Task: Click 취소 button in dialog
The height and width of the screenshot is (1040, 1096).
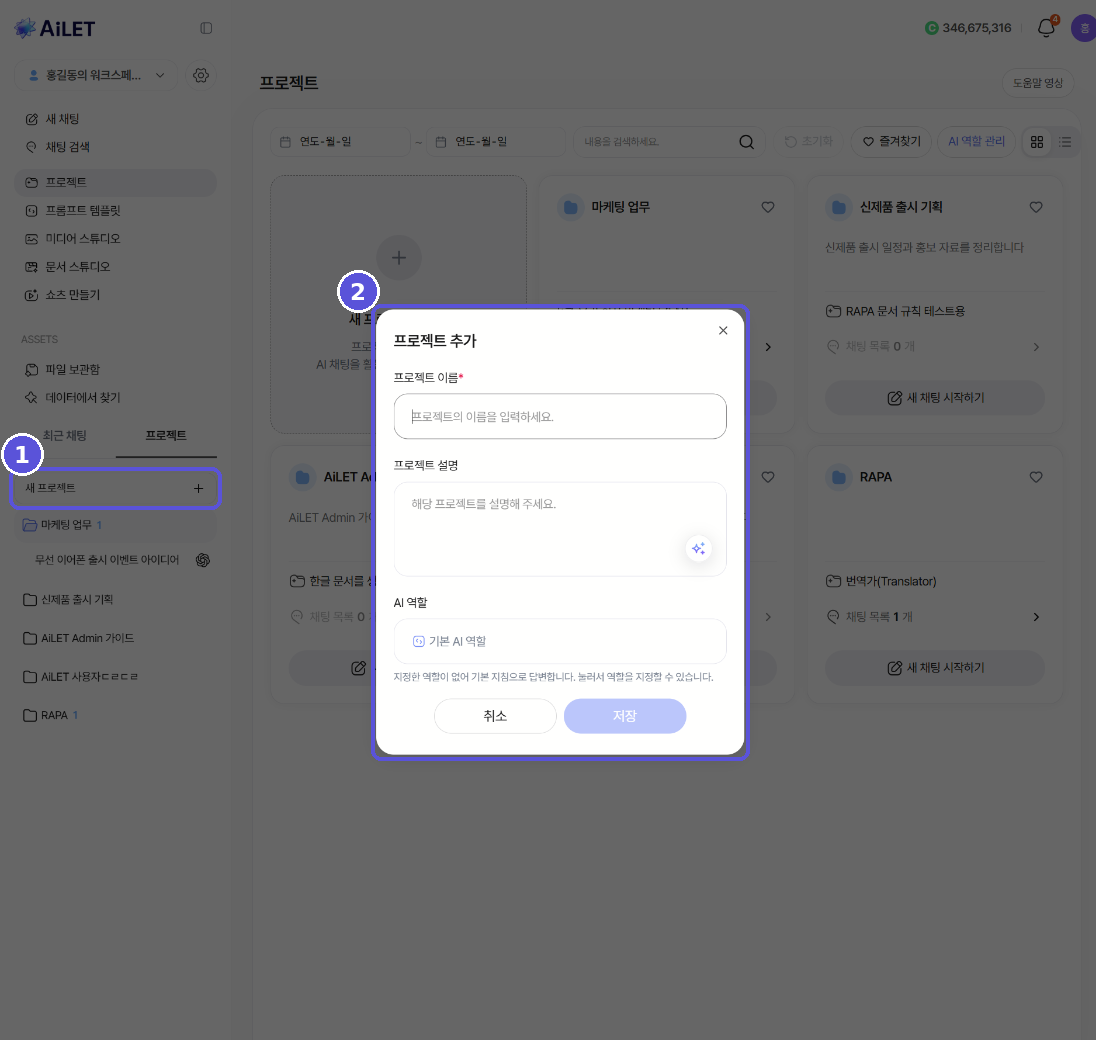Action: click(495, 716)
